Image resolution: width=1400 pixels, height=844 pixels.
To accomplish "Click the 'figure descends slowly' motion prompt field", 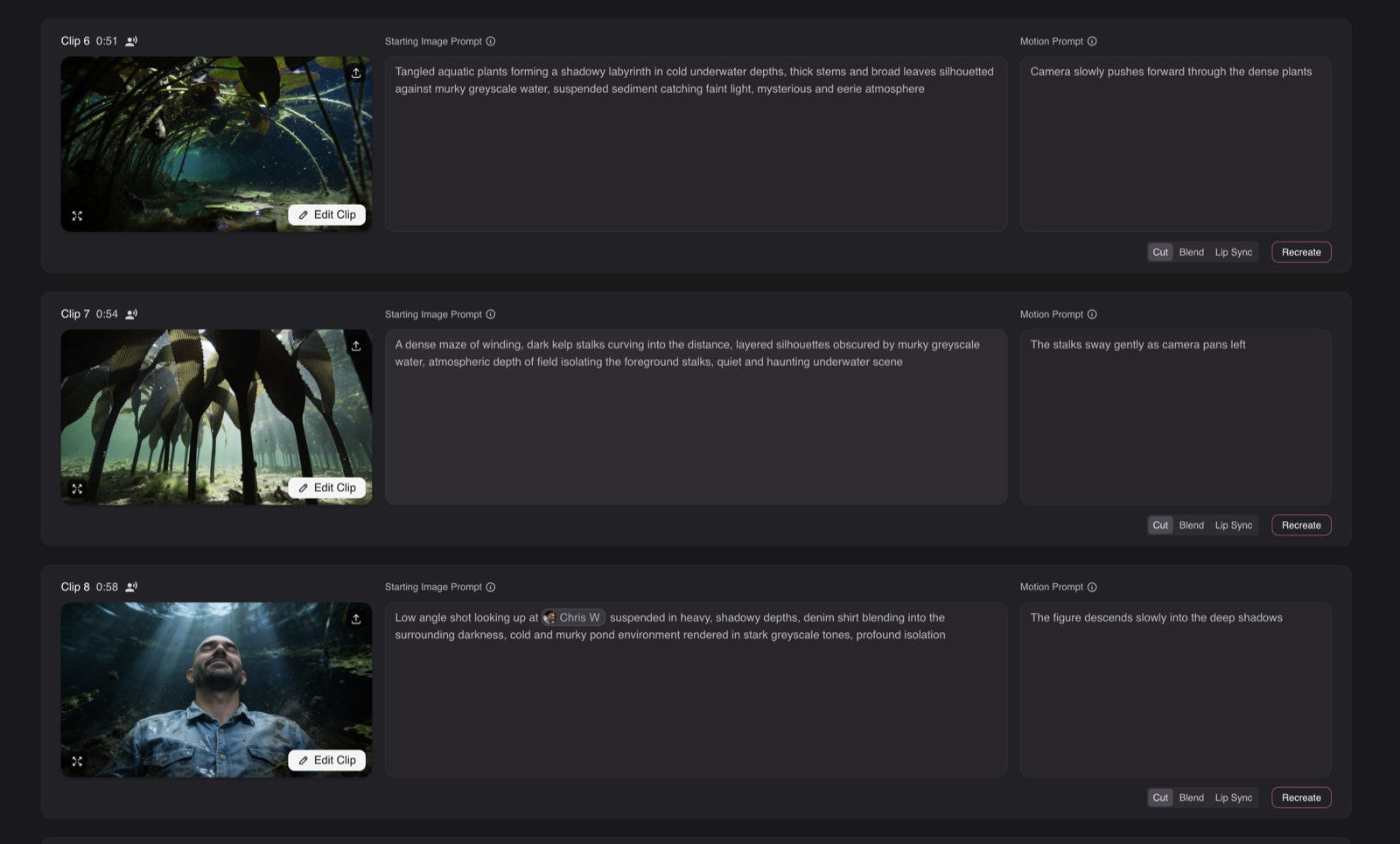I will pyautogui.click(x=1175, y=690).
